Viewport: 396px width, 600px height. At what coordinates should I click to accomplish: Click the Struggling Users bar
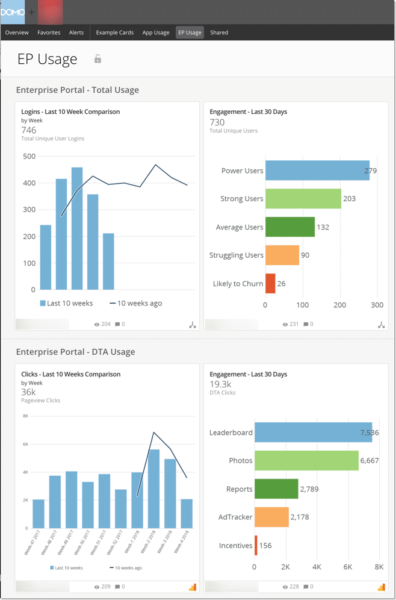pos(282,255)
